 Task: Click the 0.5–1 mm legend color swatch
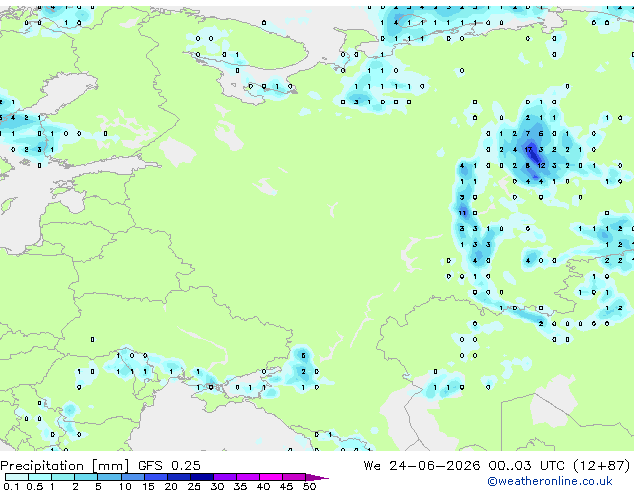point(40,477)
